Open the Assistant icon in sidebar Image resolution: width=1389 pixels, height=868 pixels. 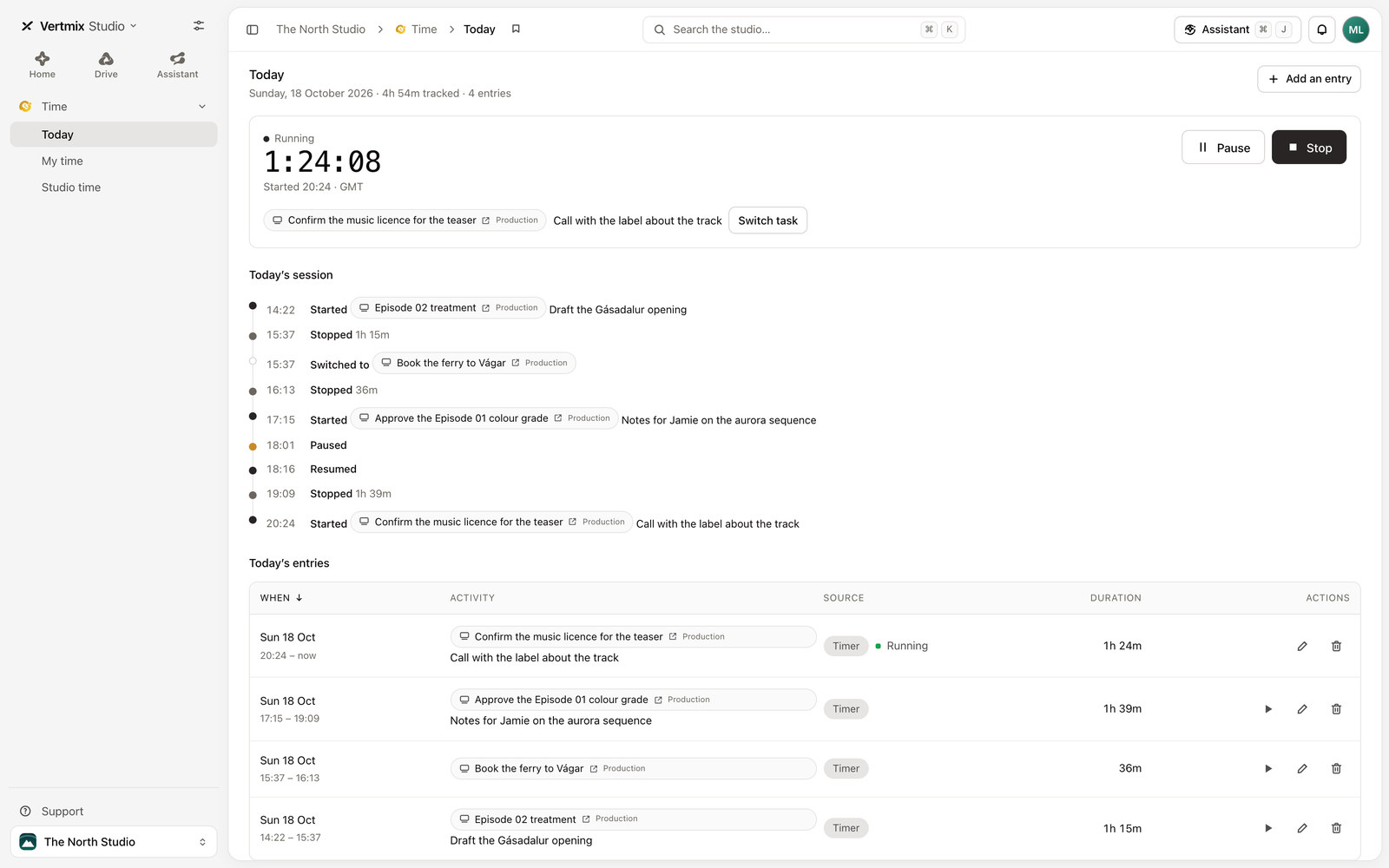point(177,65)
